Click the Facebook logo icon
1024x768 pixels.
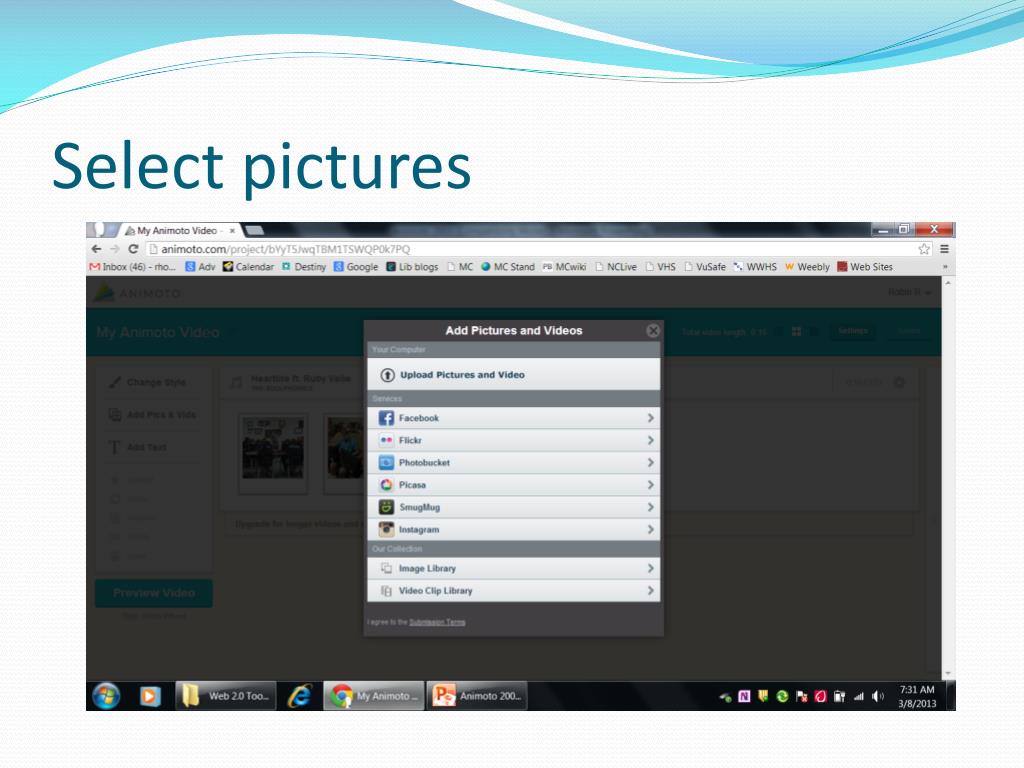coord(386,418)
